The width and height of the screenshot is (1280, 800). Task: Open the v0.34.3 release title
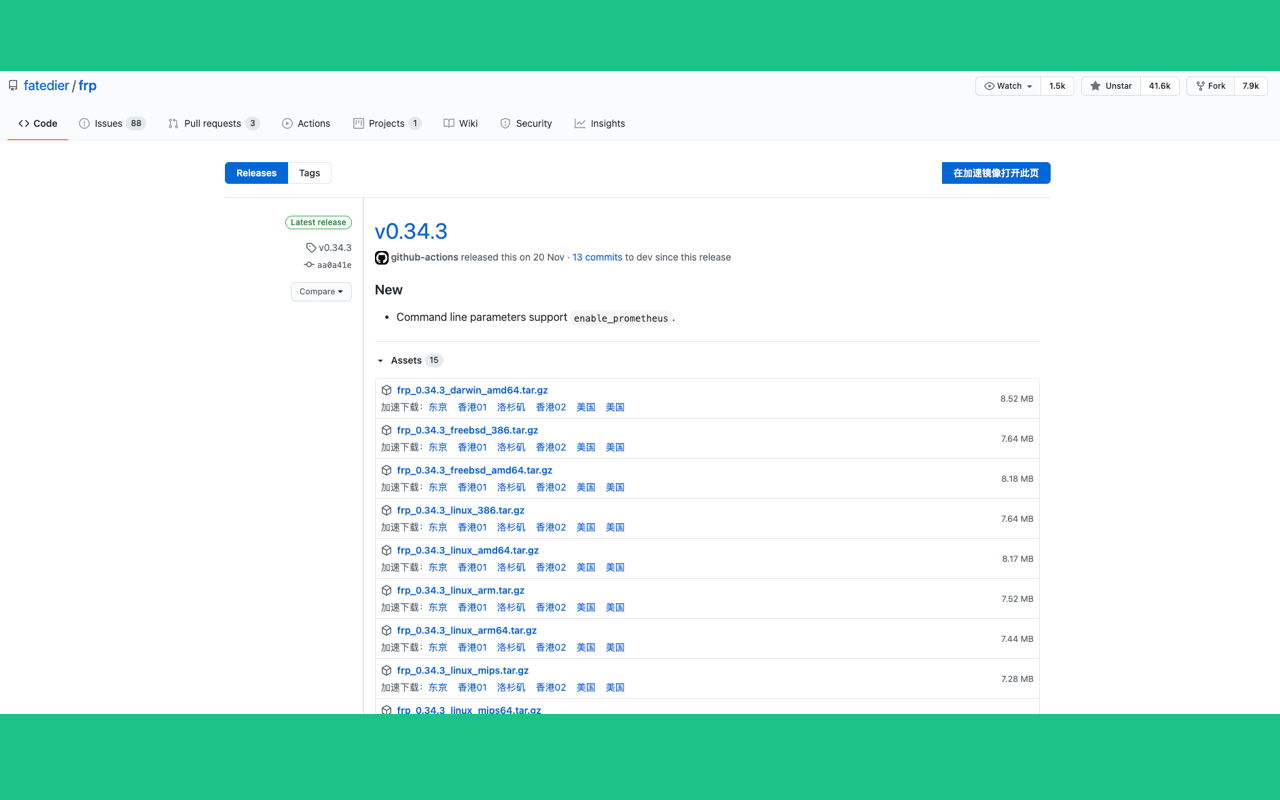(411, 231)
